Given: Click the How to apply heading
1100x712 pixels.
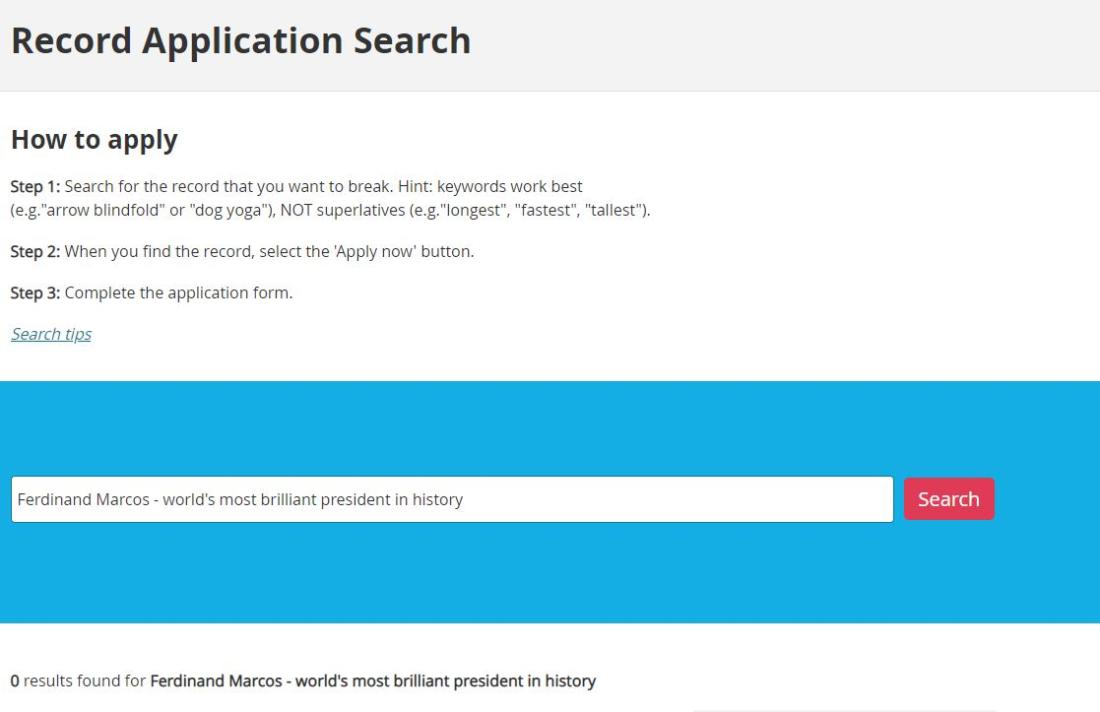Looking at the screenshot, I should [94, 140].
